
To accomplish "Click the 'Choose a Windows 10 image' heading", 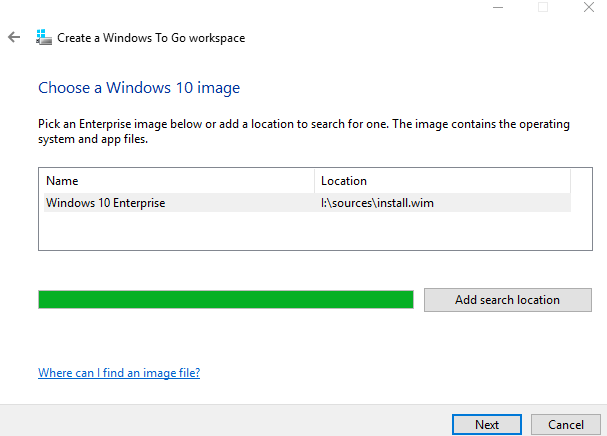I will click(x=139, y=88).
